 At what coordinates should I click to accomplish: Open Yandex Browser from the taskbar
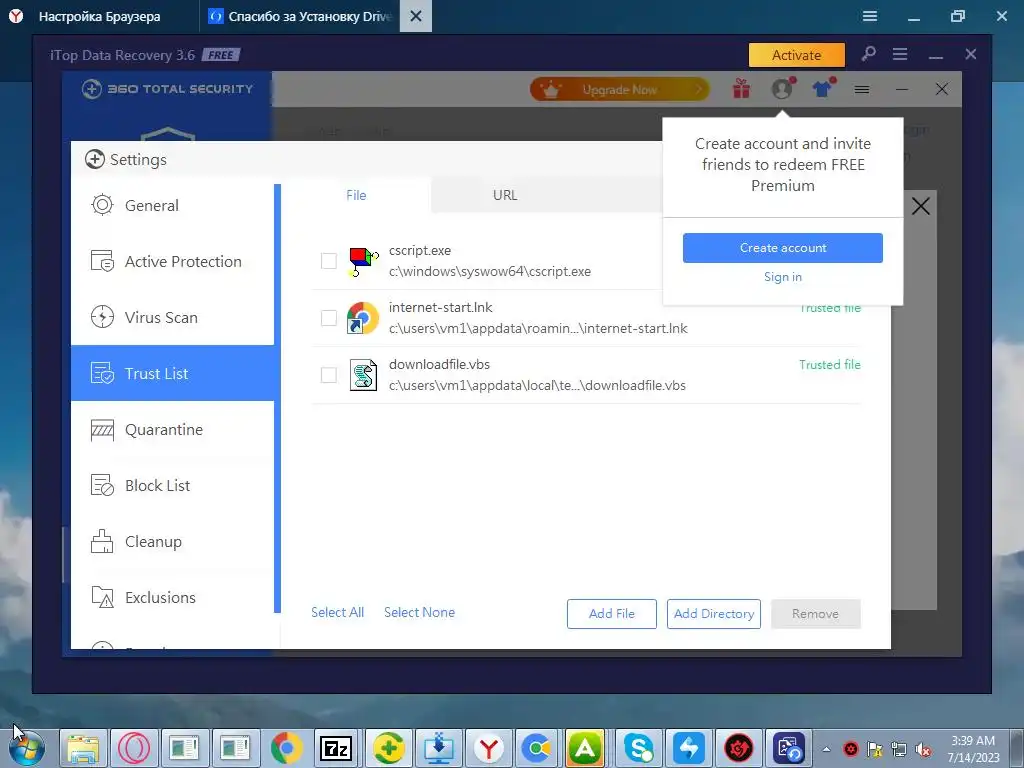(x=488, y=748)
